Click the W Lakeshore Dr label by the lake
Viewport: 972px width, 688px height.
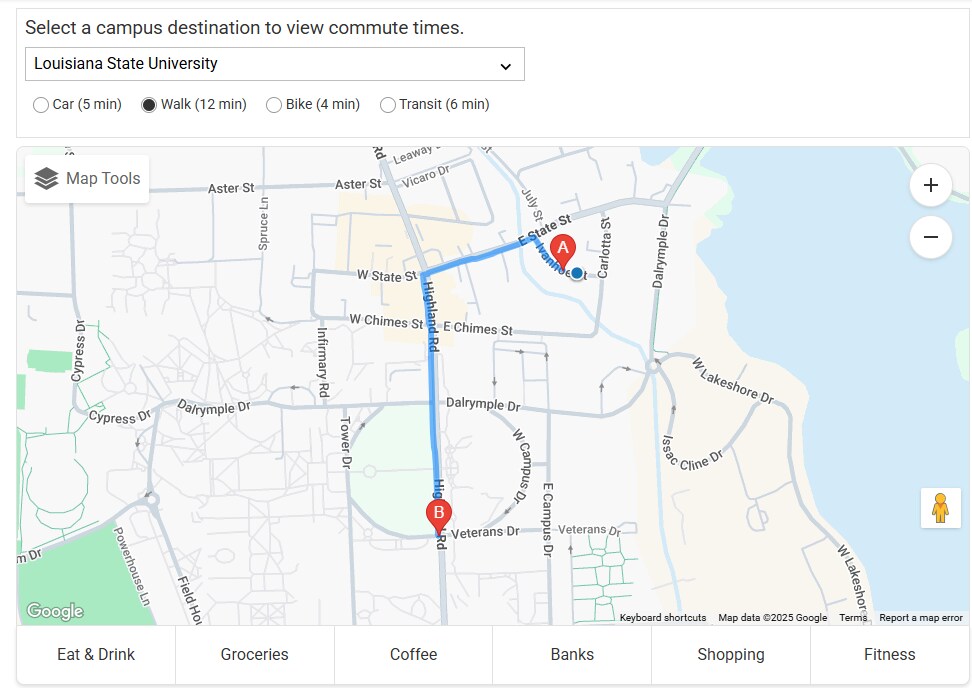733,381
